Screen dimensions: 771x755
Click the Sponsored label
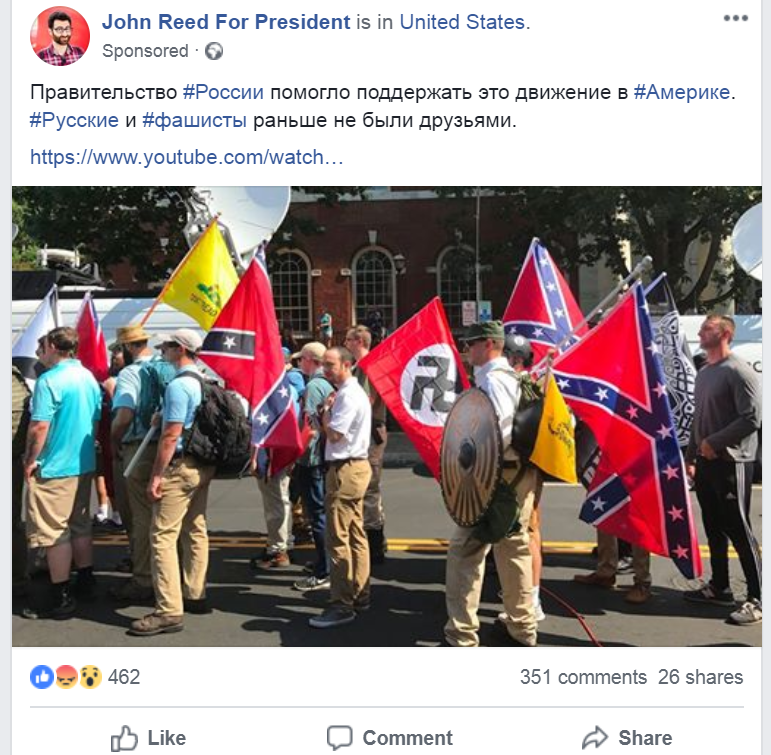pyautogui.click(x=145, y=51)
